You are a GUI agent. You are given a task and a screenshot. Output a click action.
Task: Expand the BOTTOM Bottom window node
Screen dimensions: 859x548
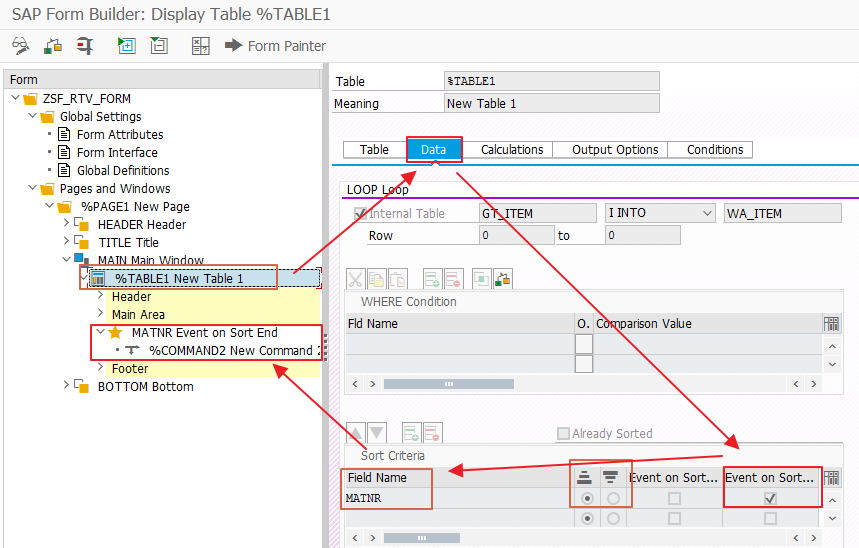pyautogui.click(x=66, y=385)
